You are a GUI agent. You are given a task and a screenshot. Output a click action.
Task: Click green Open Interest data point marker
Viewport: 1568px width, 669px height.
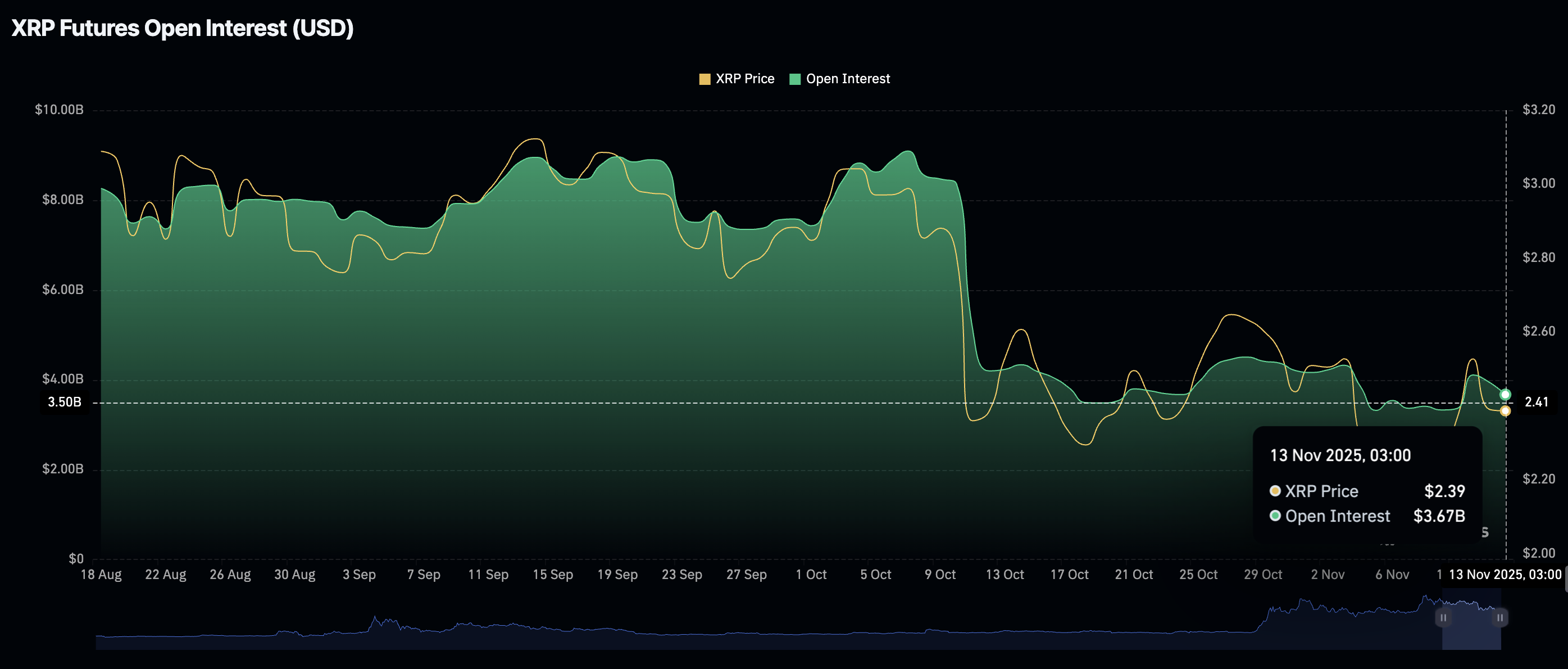(1505, 394)
